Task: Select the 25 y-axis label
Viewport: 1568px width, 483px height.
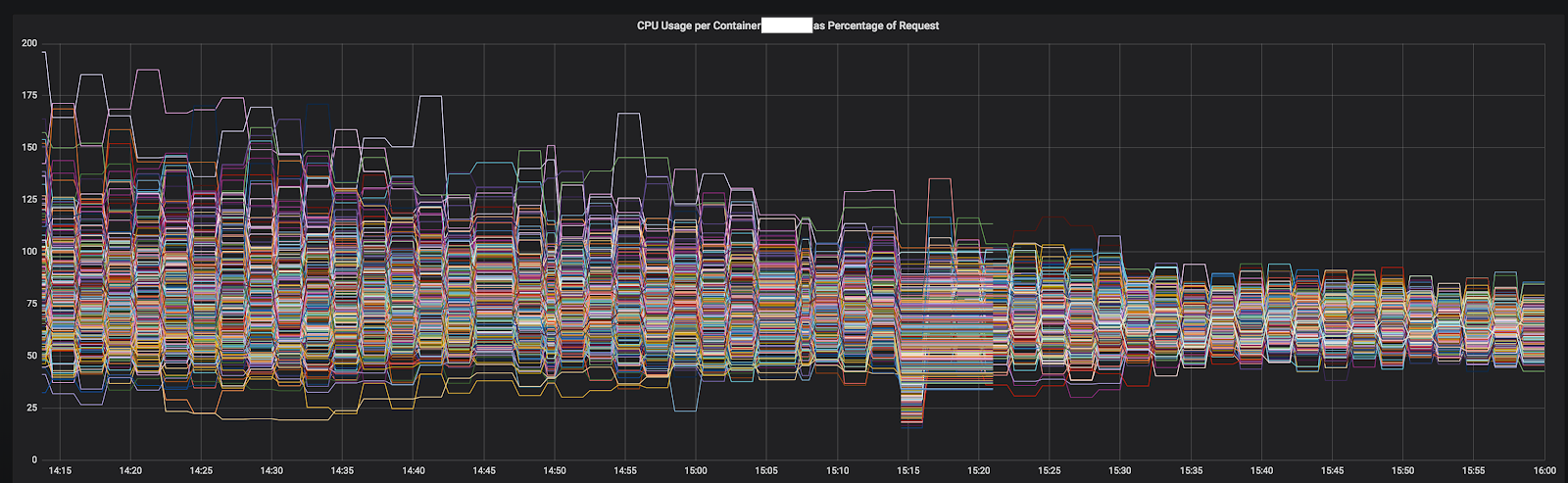Action: point(32,408)
